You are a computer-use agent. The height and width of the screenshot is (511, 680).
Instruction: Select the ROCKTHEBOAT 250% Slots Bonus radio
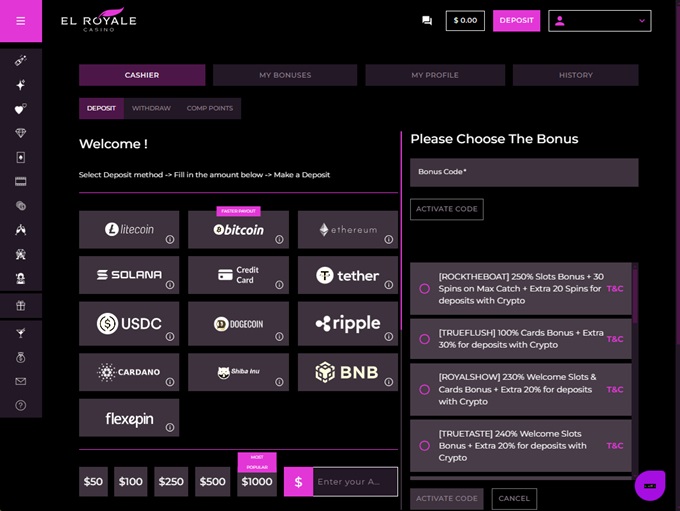425,289
